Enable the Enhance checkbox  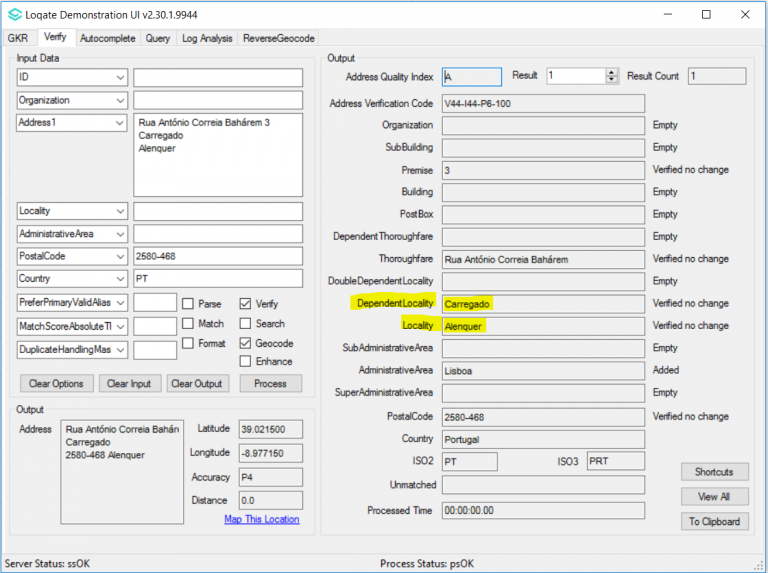(246, 362)
